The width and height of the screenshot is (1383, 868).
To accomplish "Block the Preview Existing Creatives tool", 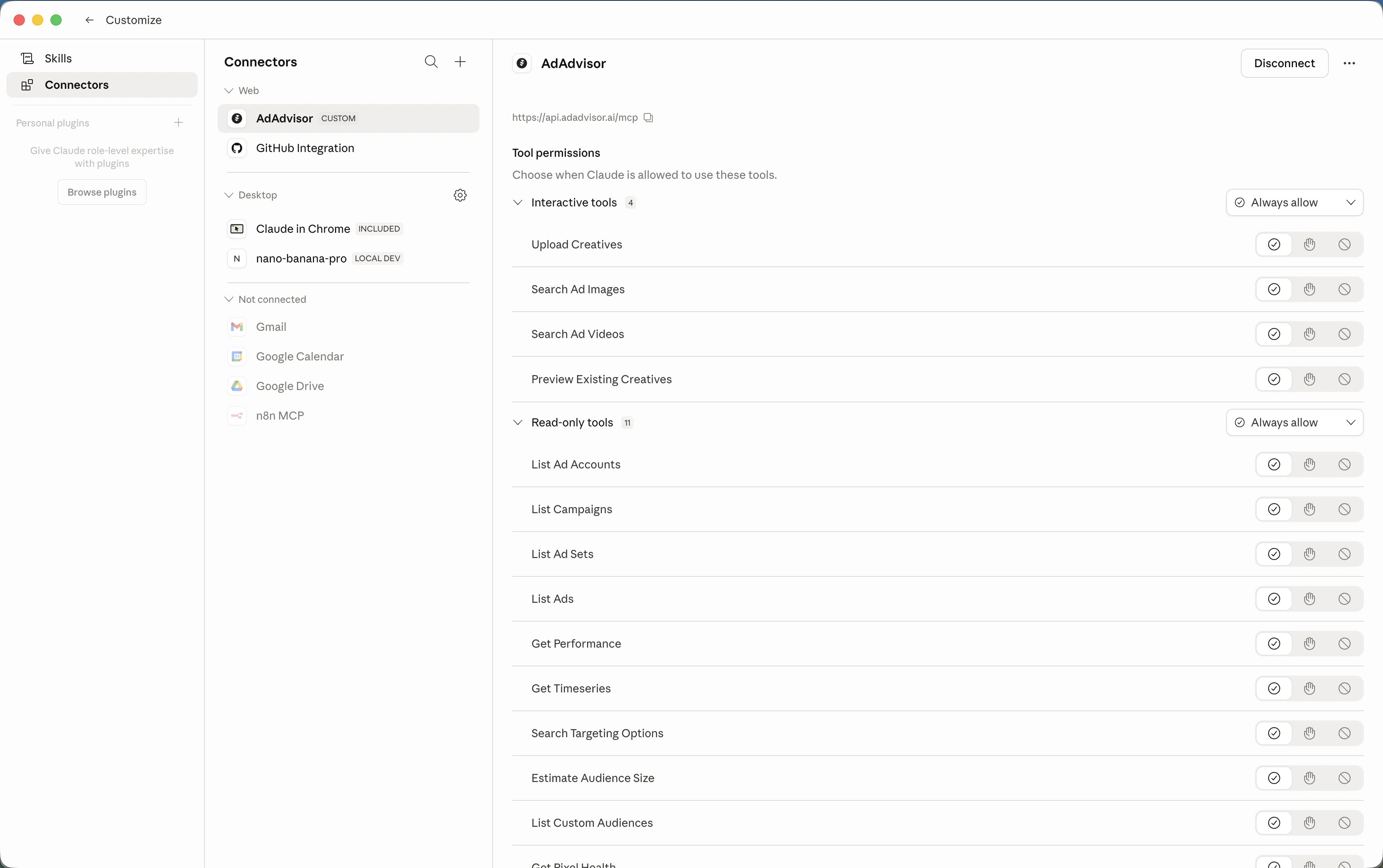I will 1345,380.
